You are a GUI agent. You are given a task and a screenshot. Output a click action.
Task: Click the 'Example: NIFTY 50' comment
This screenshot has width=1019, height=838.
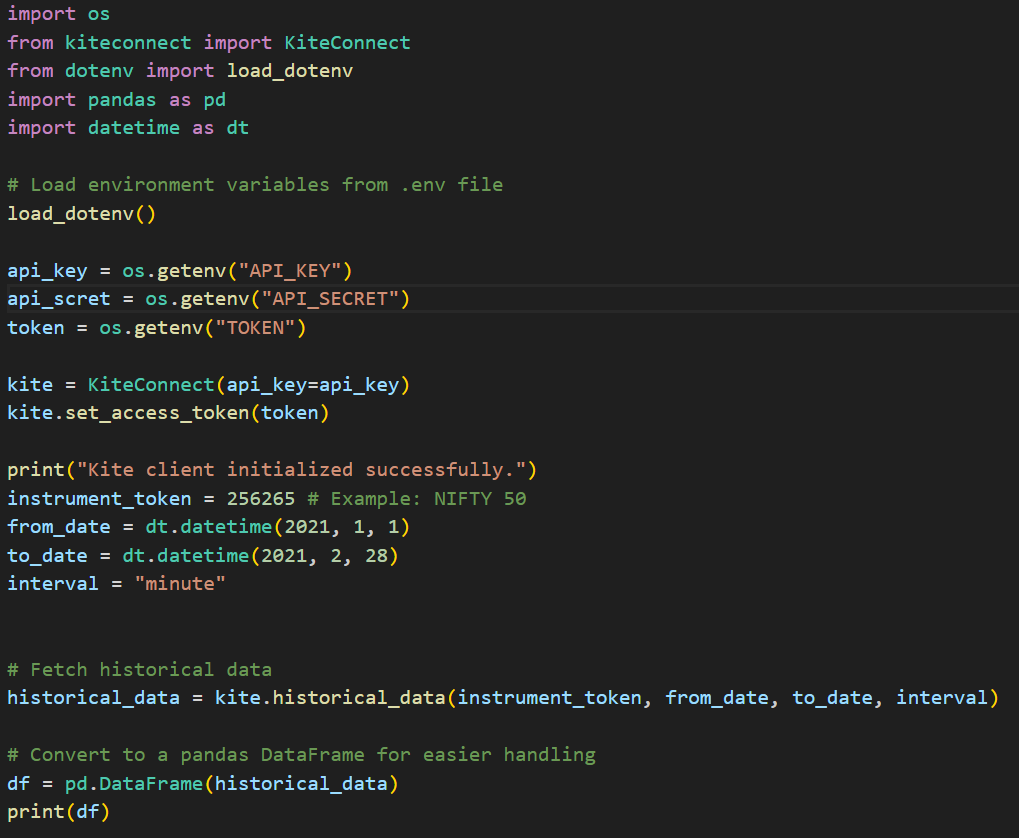click(428, 499)
